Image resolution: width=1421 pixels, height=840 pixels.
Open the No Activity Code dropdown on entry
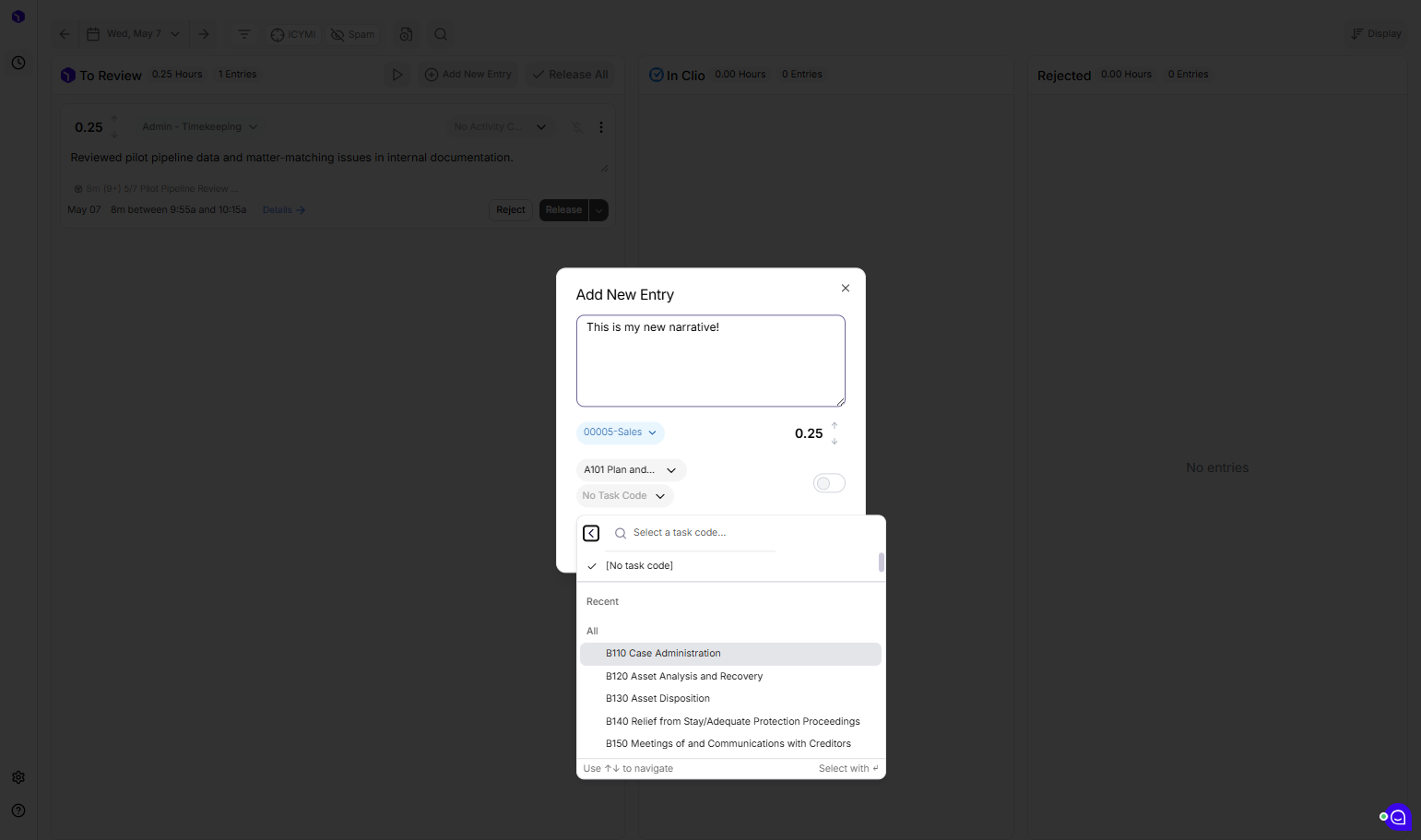[x=500, y=127]
